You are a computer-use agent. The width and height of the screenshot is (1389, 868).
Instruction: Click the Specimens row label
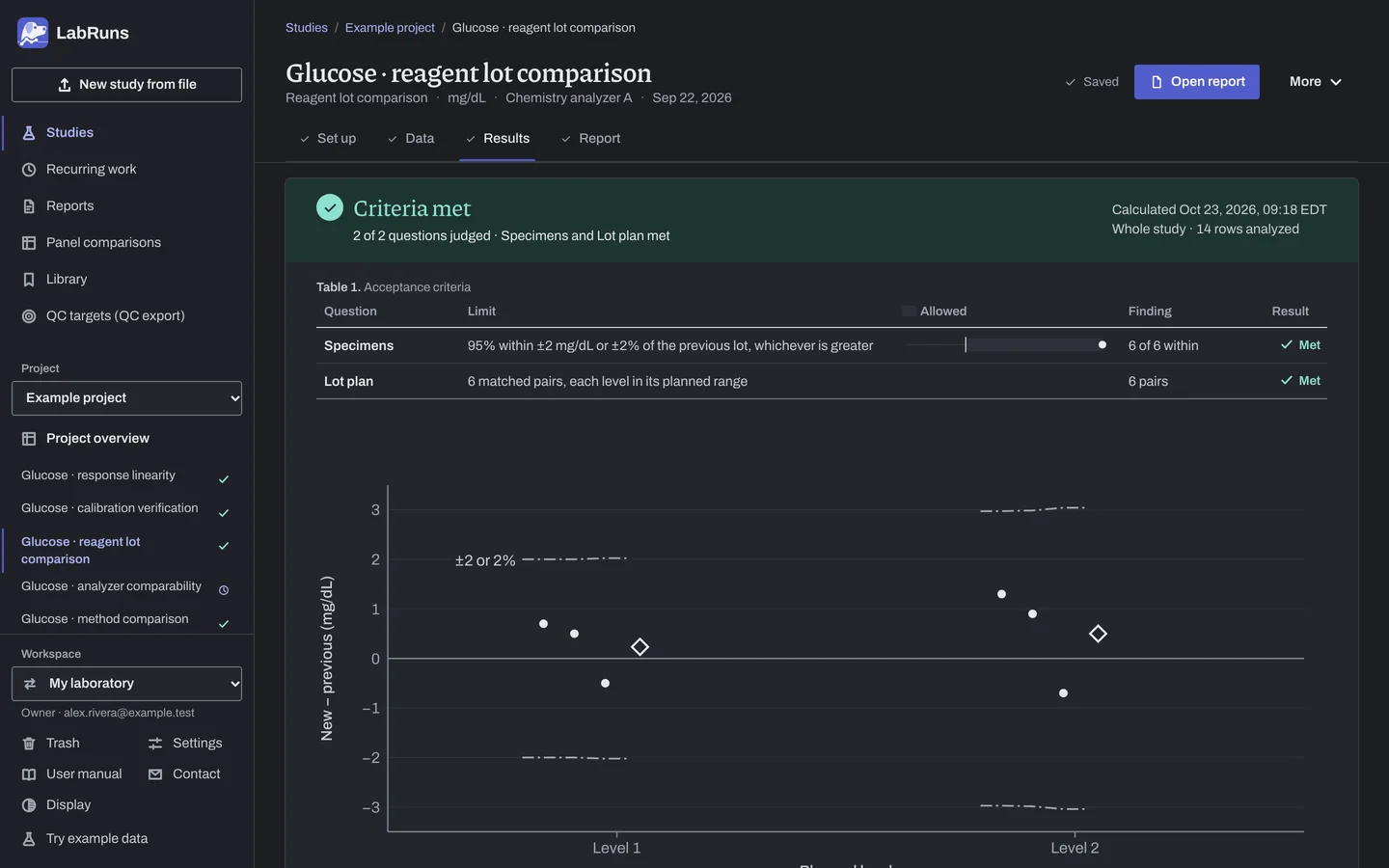359,346
